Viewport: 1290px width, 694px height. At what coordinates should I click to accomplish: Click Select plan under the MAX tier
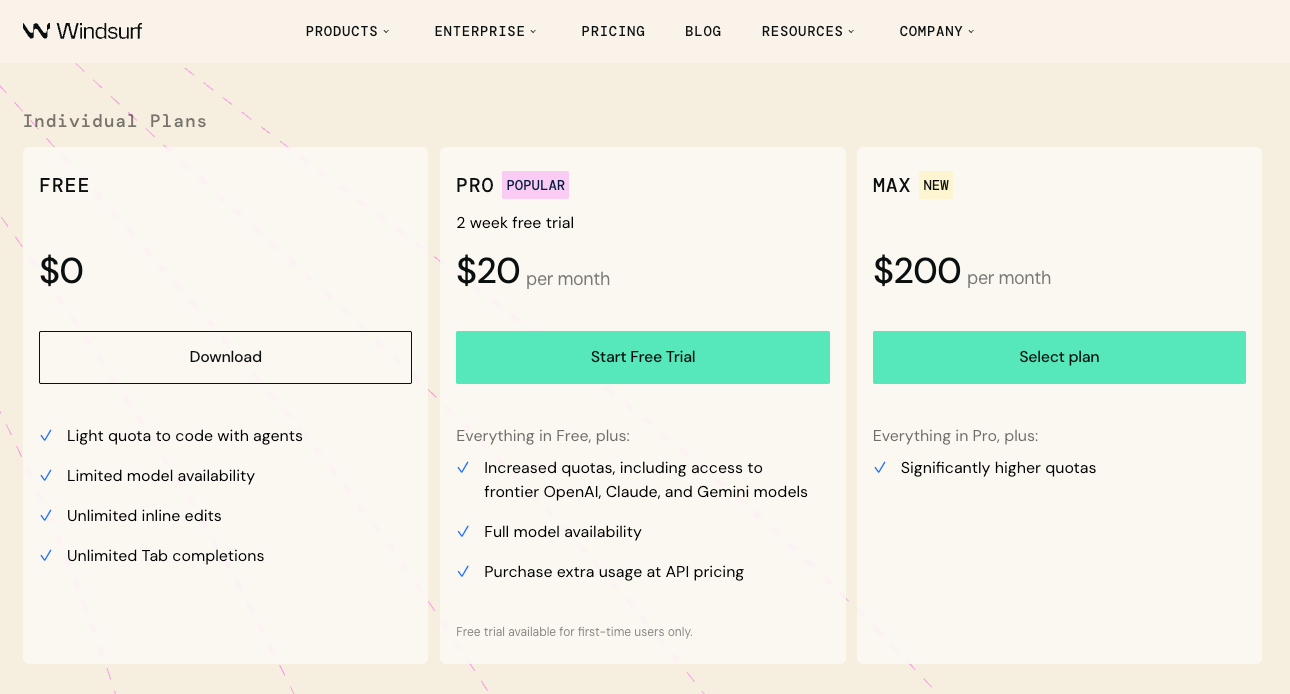pyautogui.click(x=1059, y=357)
